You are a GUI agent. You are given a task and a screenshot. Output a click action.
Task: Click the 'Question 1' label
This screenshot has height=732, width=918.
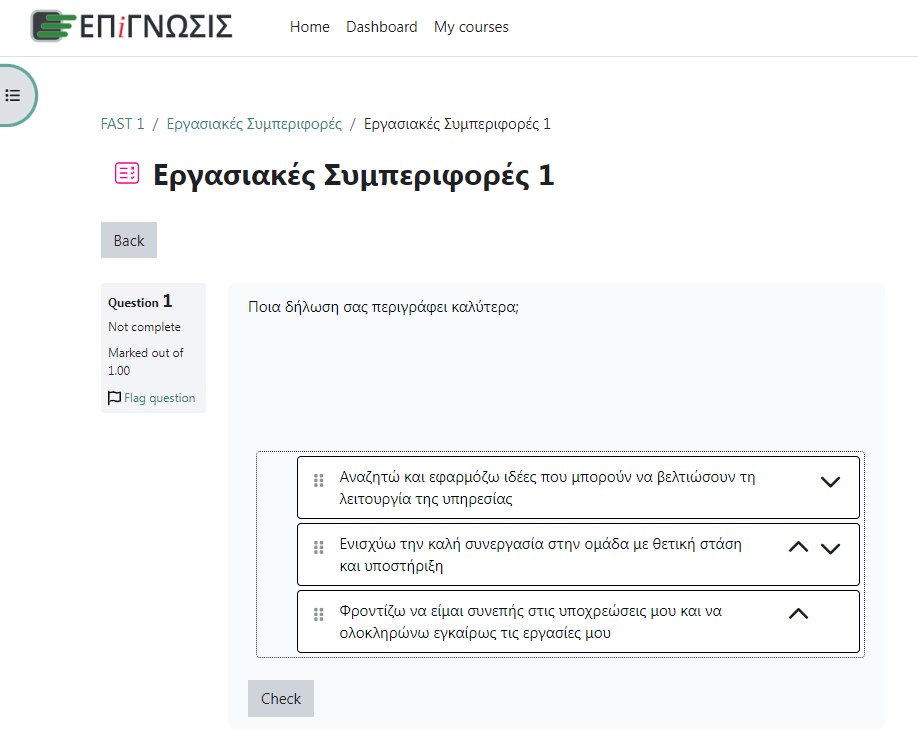[140, 302]
